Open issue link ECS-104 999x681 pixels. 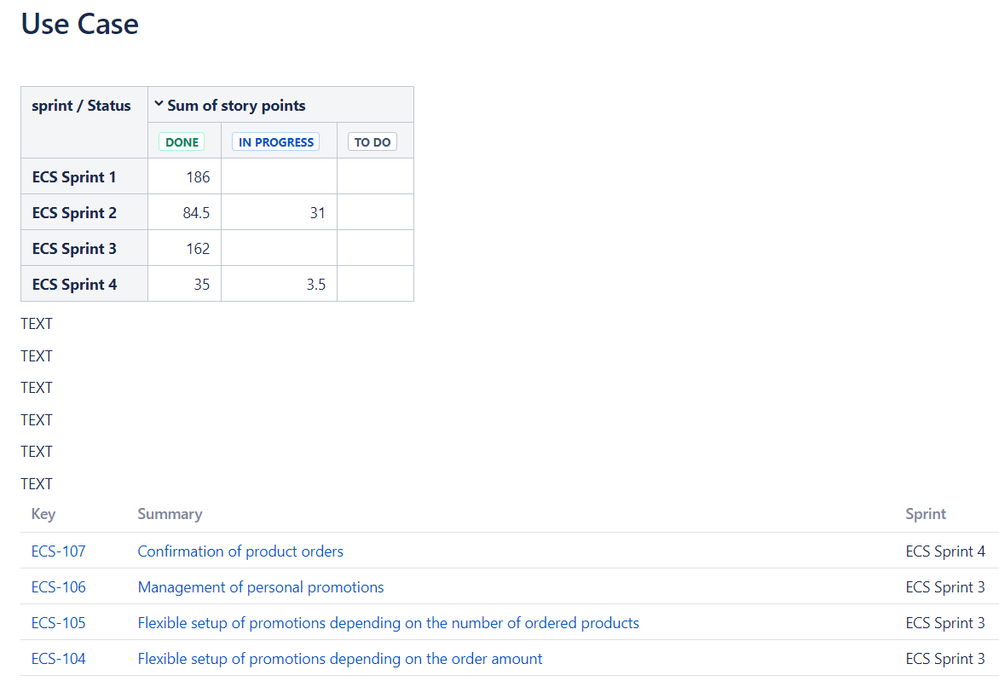click(x=58, y=659)
